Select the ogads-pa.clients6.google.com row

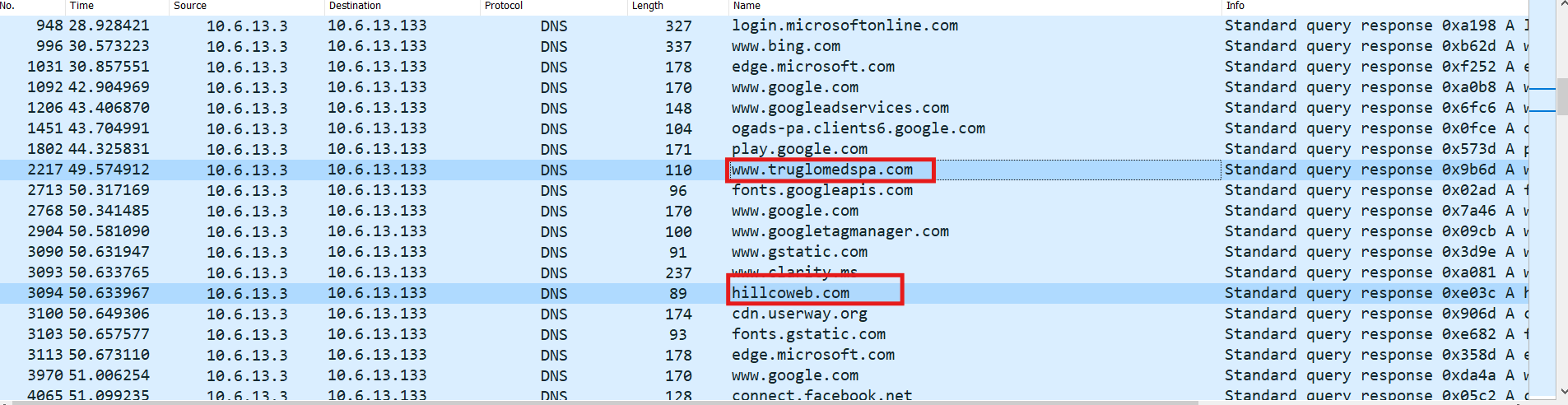(x=858, y=128)
